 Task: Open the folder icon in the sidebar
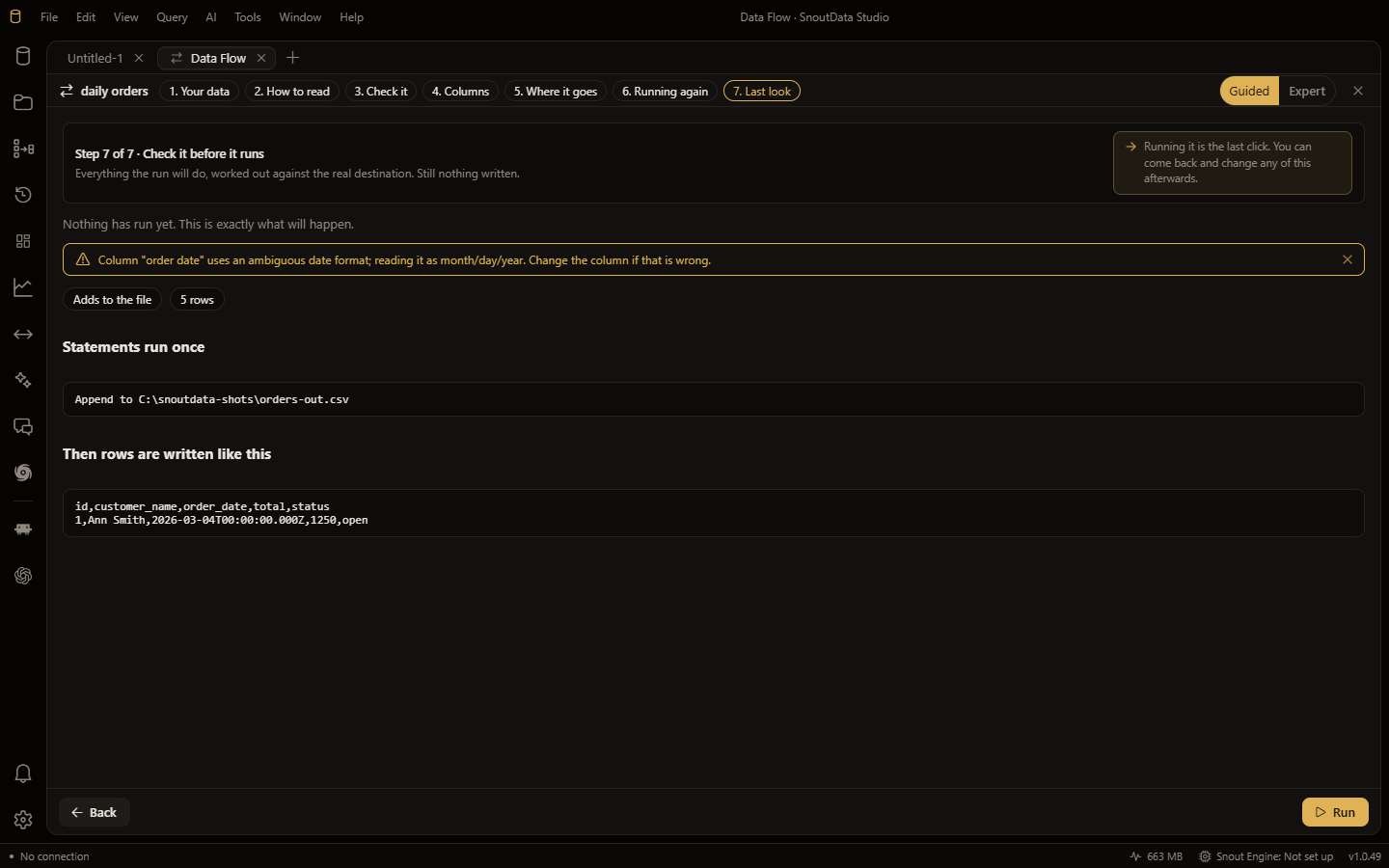click(x=23, y=102)
